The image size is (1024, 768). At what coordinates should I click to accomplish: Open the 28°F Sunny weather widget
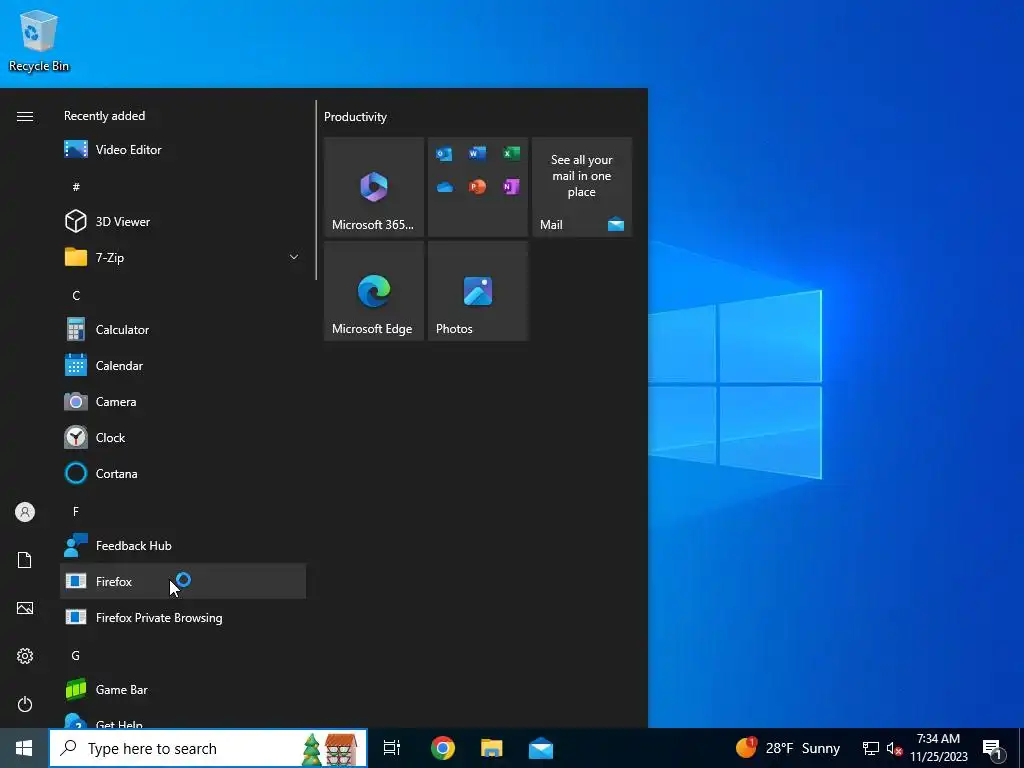click(x=788, y=748)
